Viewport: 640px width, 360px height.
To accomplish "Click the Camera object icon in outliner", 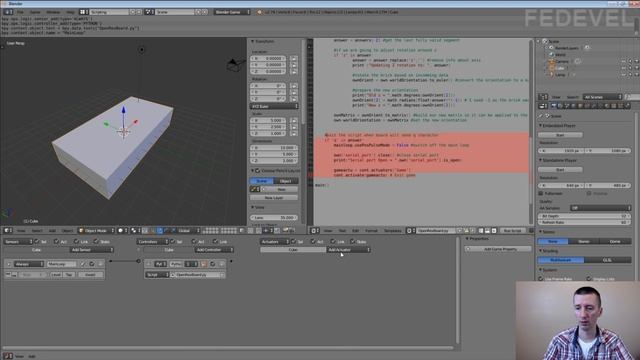I will 552,61.
